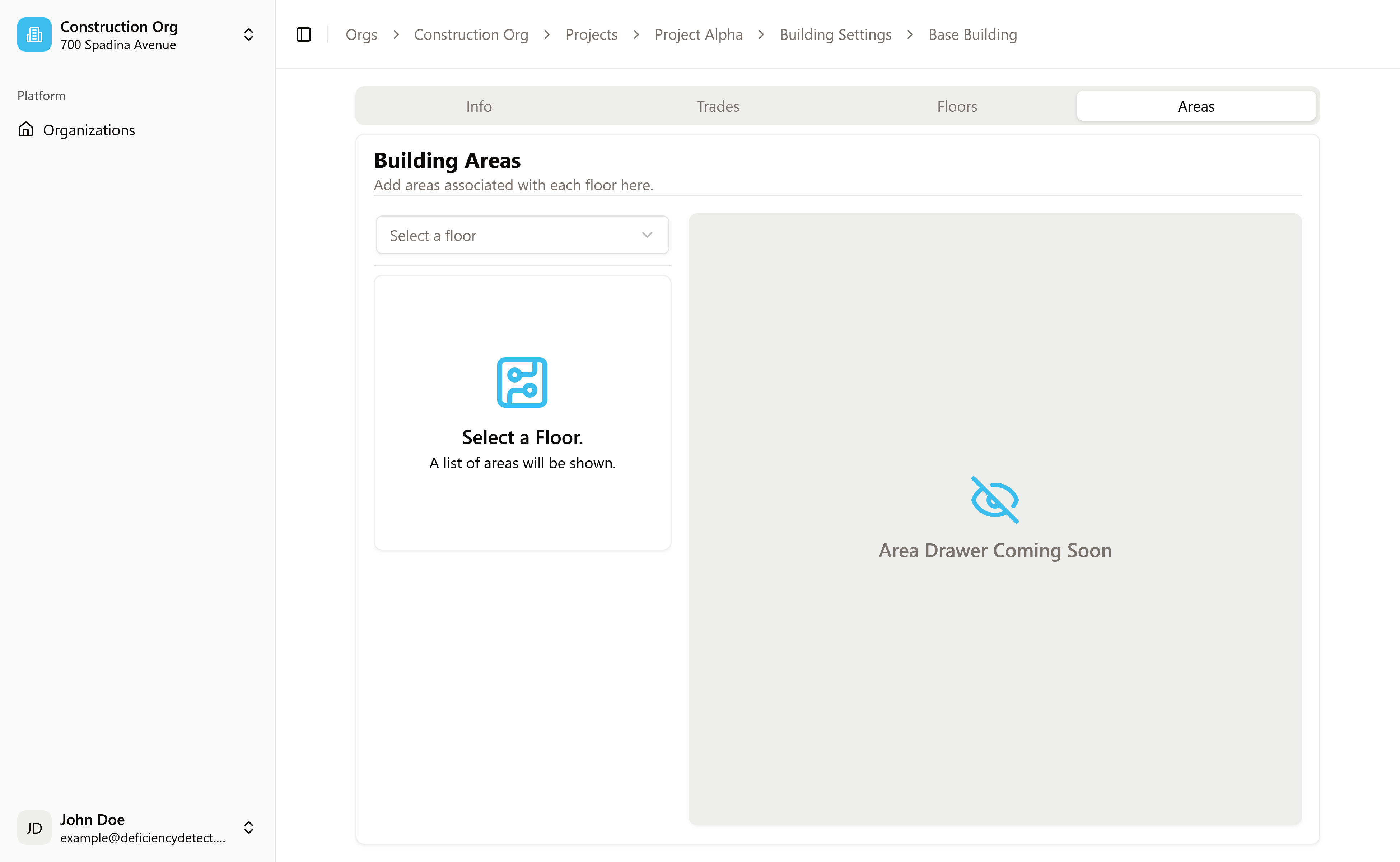The width and height of the screenshot is (1400, 862).
Task: Click the Building Areas heading
Action: 447,160
